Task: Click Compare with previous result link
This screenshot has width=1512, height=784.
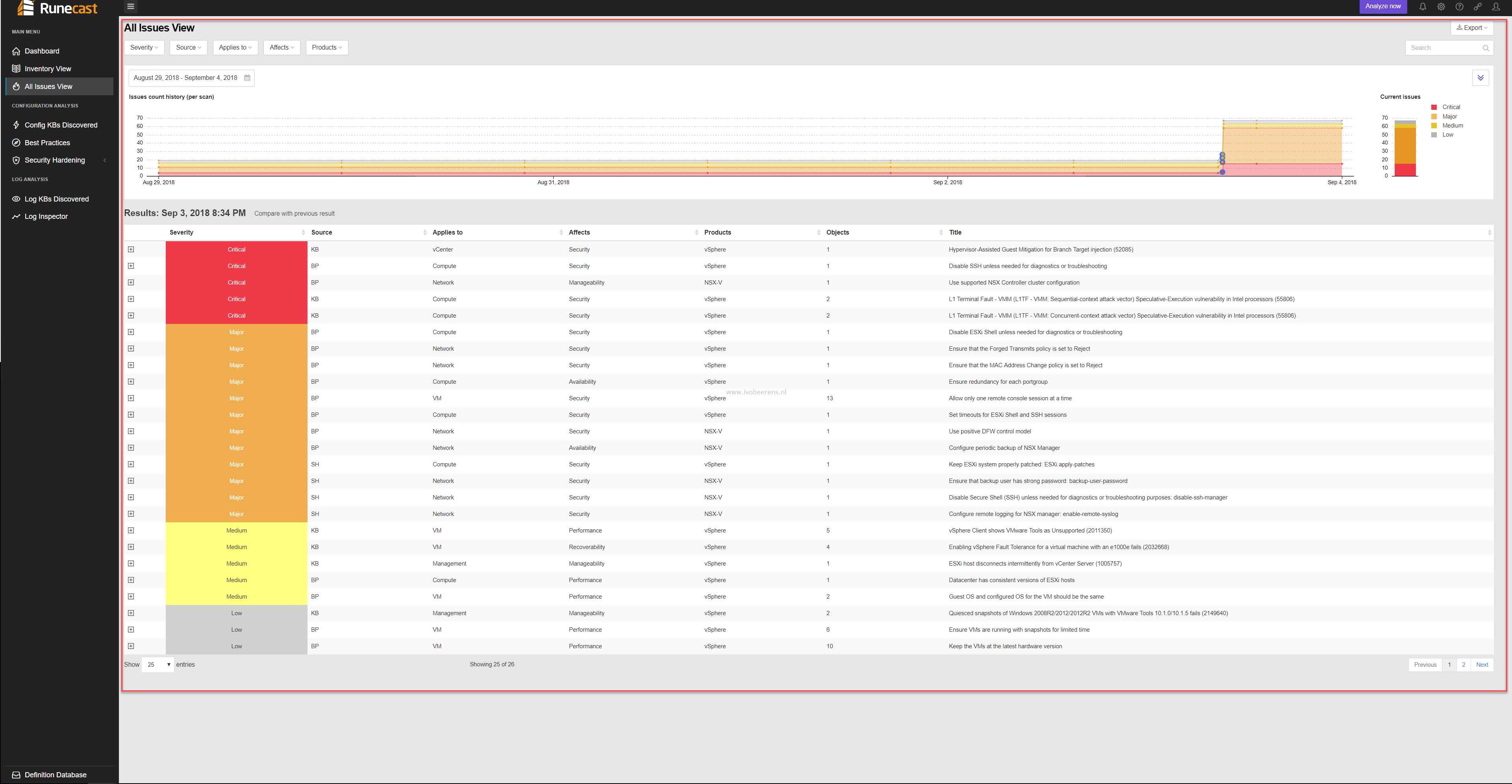Action: tap(294, 214)
